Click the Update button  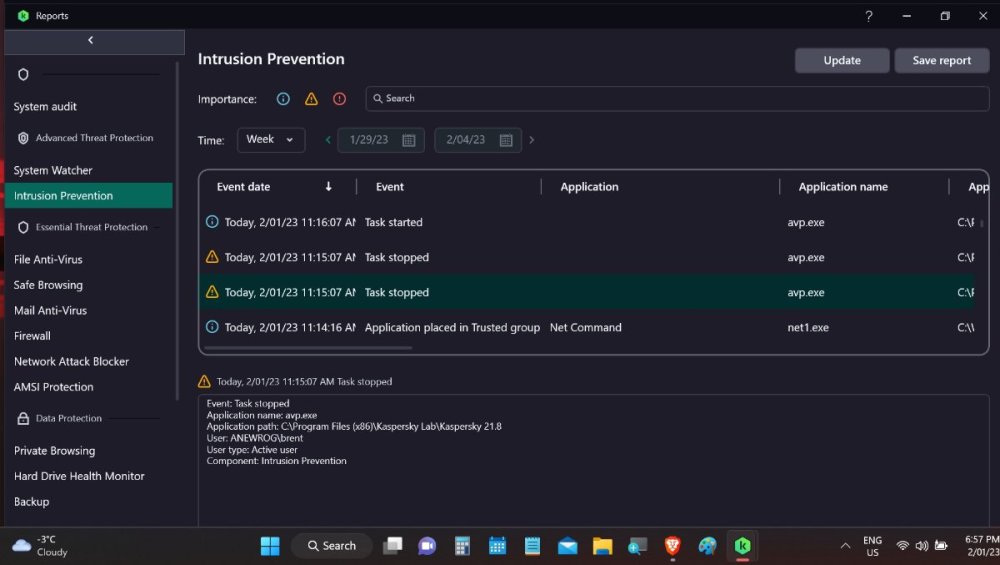842,61
